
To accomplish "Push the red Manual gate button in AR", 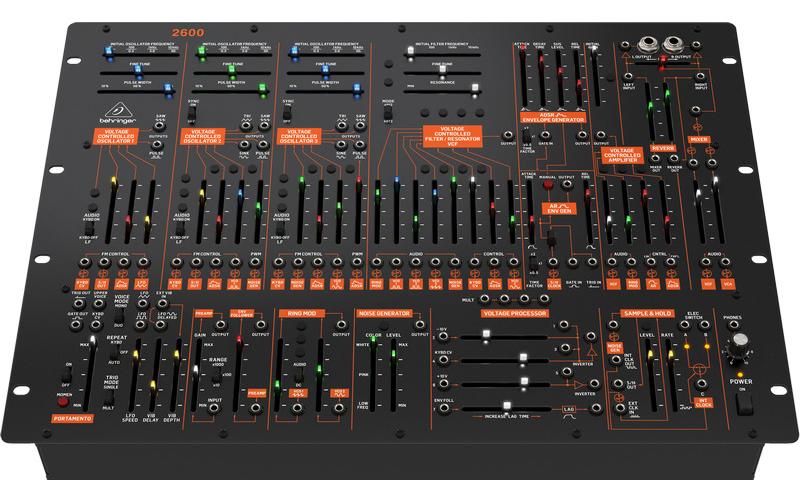I will click(548, 185).
